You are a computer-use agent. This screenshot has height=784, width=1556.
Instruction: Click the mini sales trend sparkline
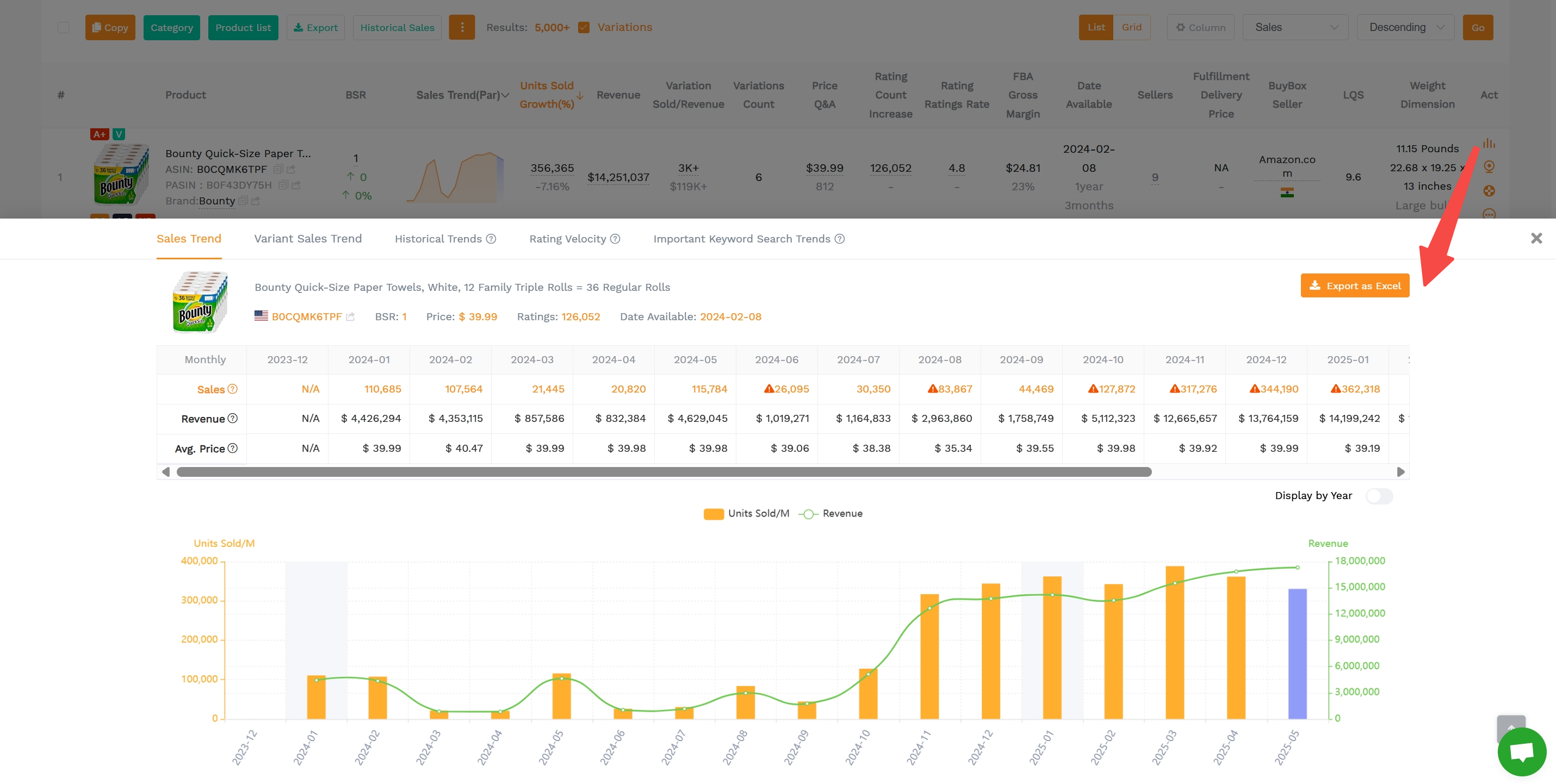click(x=455, y=177)
